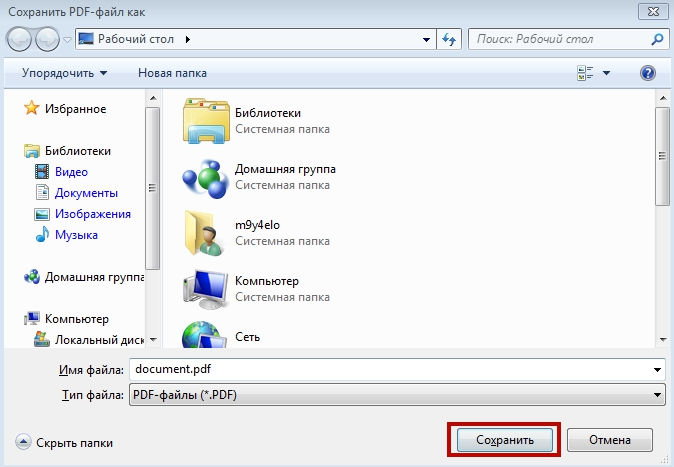Click the Back navigation button

[18, 39]
